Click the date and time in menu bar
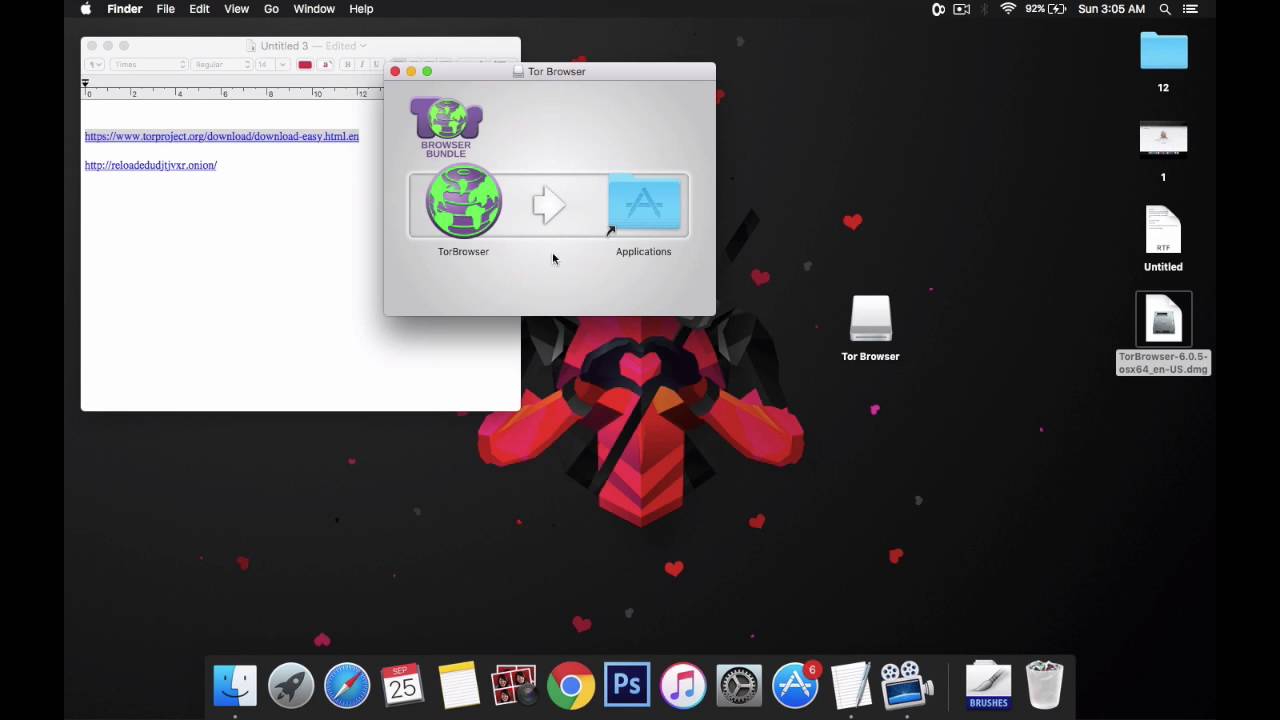The height and width of the screenshot is (720, 1280). point(1111,9)
